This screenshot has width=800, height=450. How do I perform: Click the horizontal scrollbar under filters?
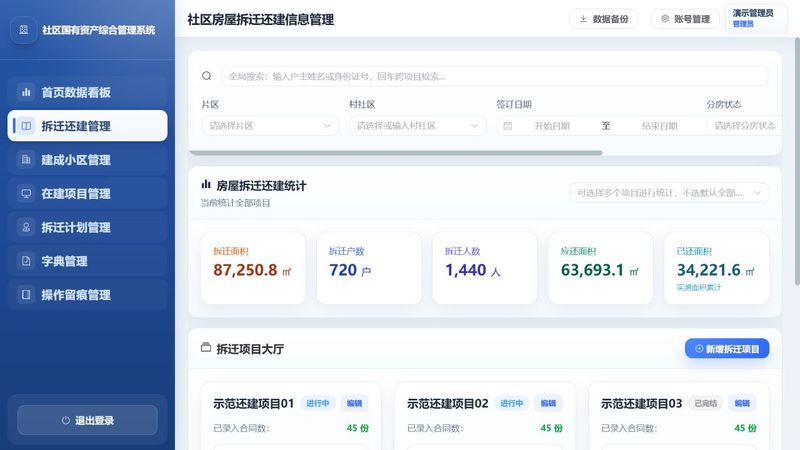coord(395,153)
